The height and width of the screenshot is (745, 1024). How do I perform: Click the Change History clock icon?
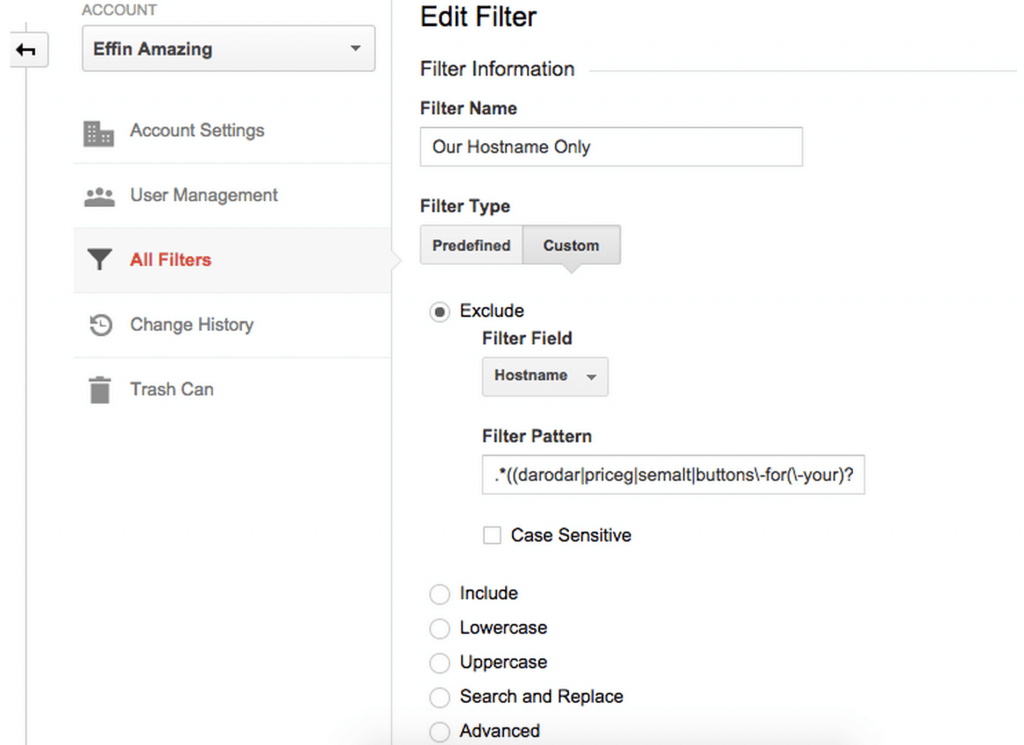101,325
